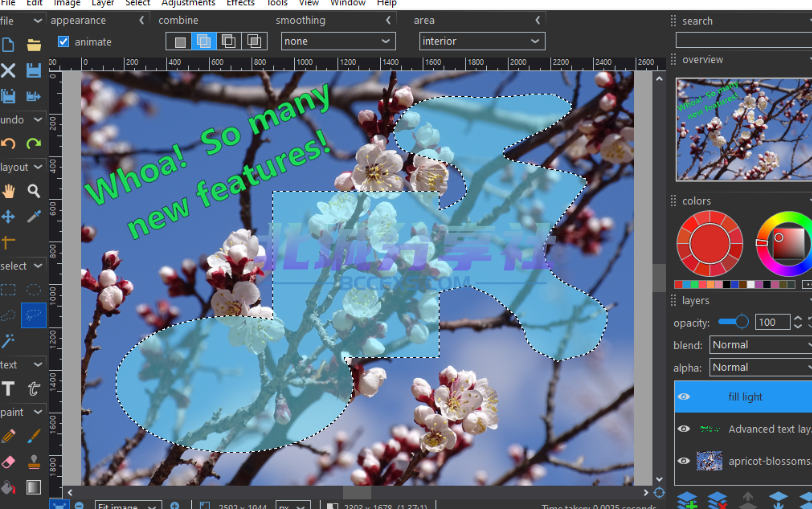Open the Effects menu
The height and width of the screenshot is (509, 812).
240,3
